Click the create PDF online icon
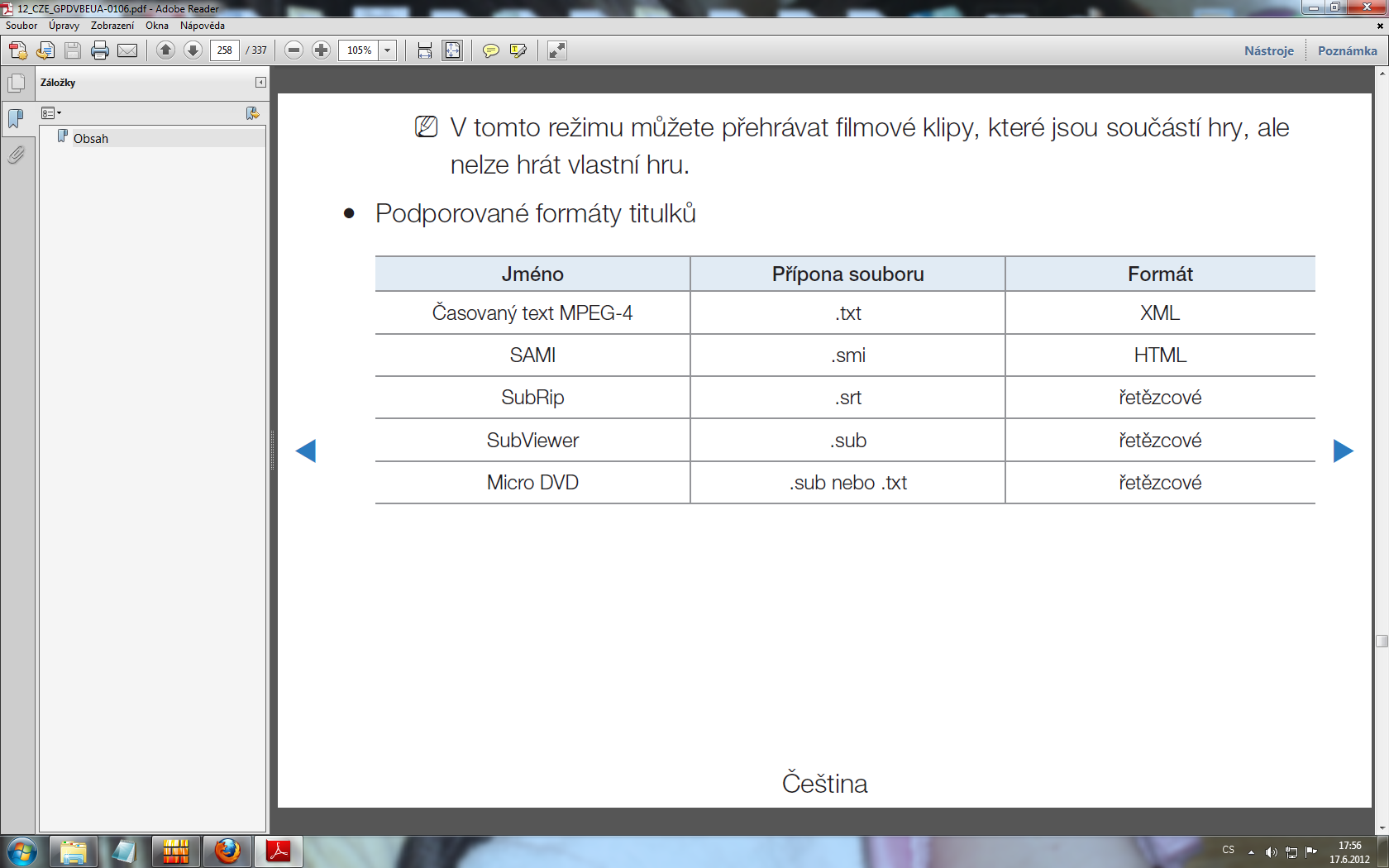Viewport: 1389px width, 868px height. pyautogui.click(x=17, y=50)
